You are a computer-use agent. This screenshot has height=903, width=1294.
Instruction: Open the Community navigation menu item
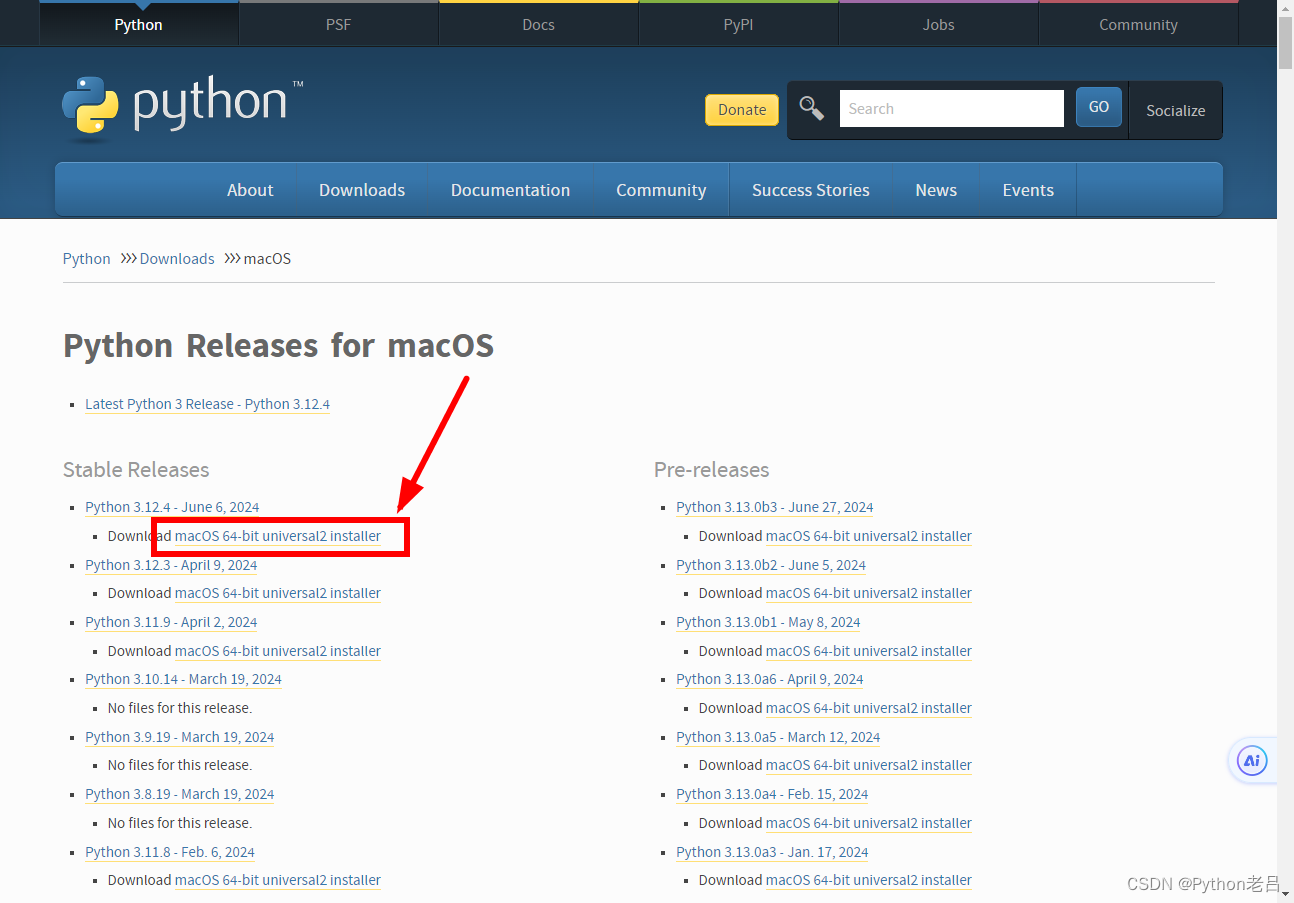(661, 190)
